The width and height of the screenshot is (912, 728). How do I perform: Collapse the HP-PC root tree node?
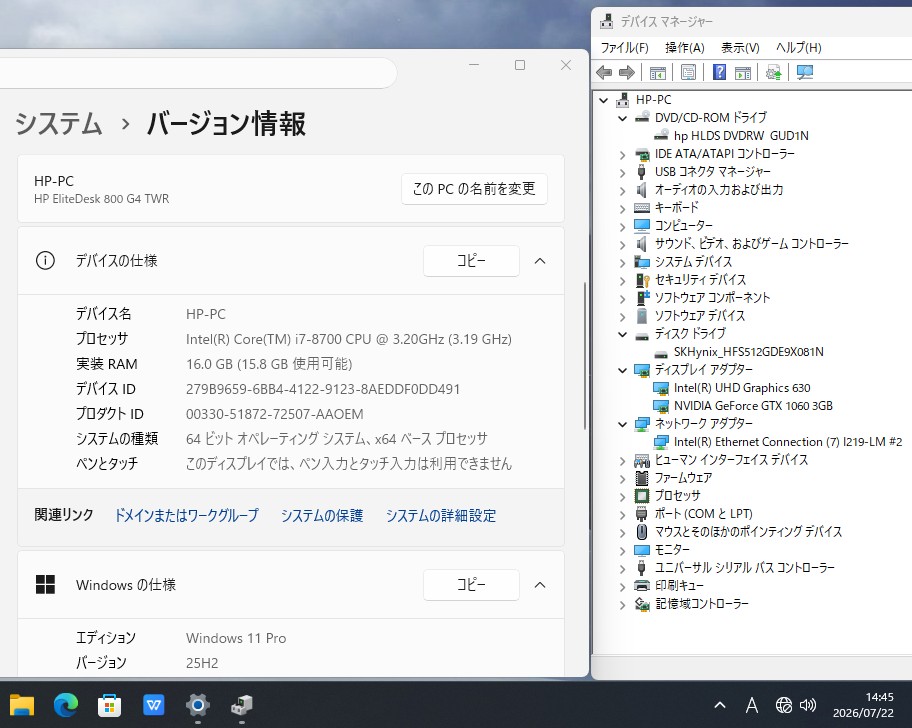tap(604, 101)
